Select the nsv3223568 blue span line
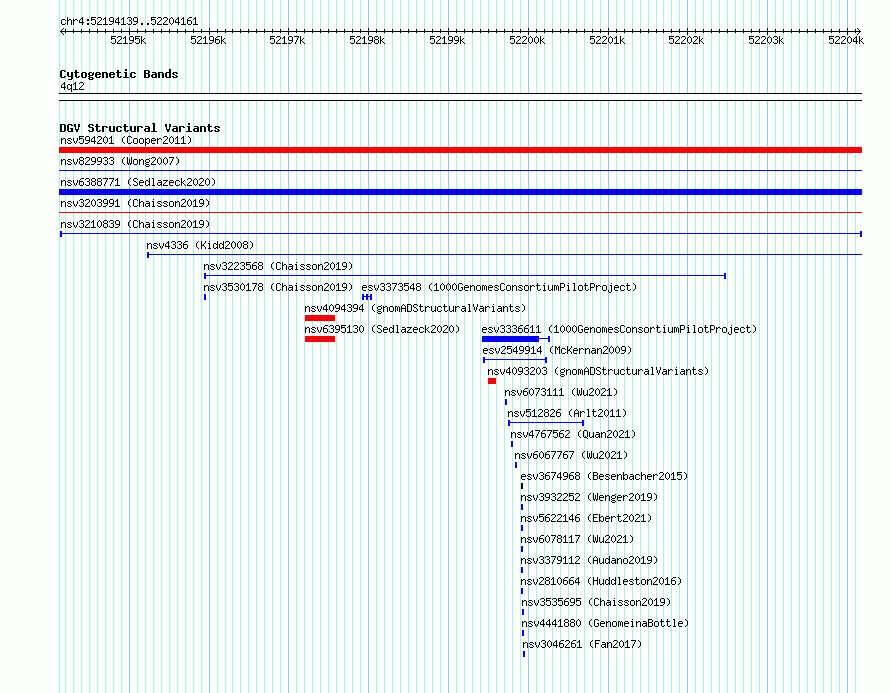Image resolution: width=890 pixels, height=693 pixels. [x=465, y=276]
